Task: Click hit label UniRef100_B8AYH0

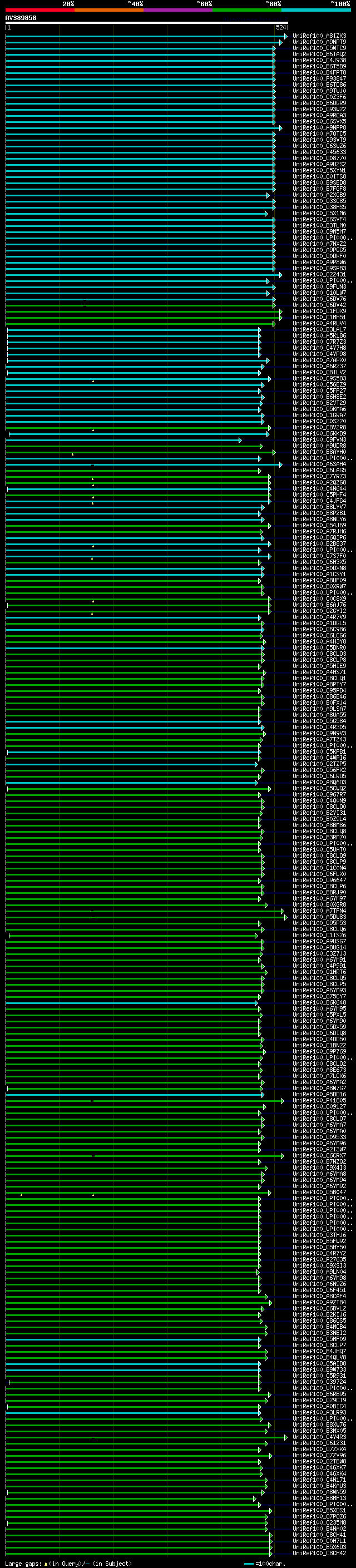Action: pyautogui.click(x=319, y=452)
